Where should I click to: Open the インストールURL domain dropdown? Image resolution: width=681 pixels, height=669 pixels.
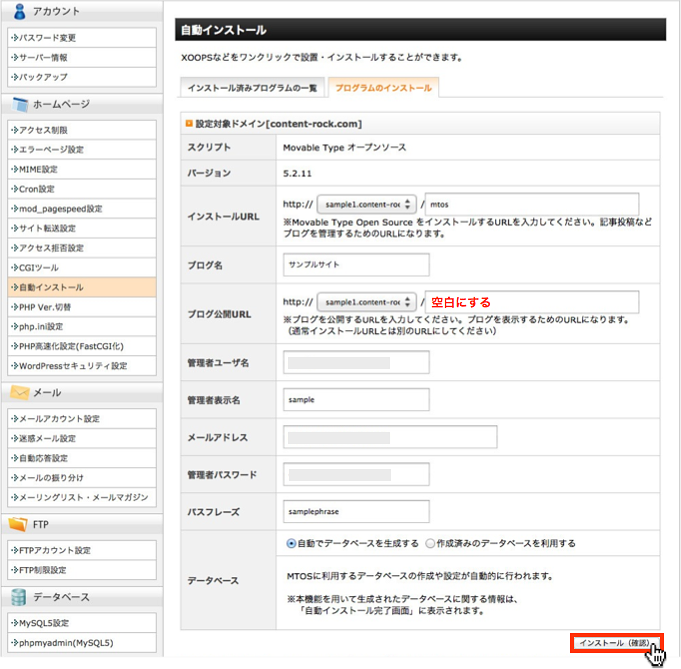[367, 204]
